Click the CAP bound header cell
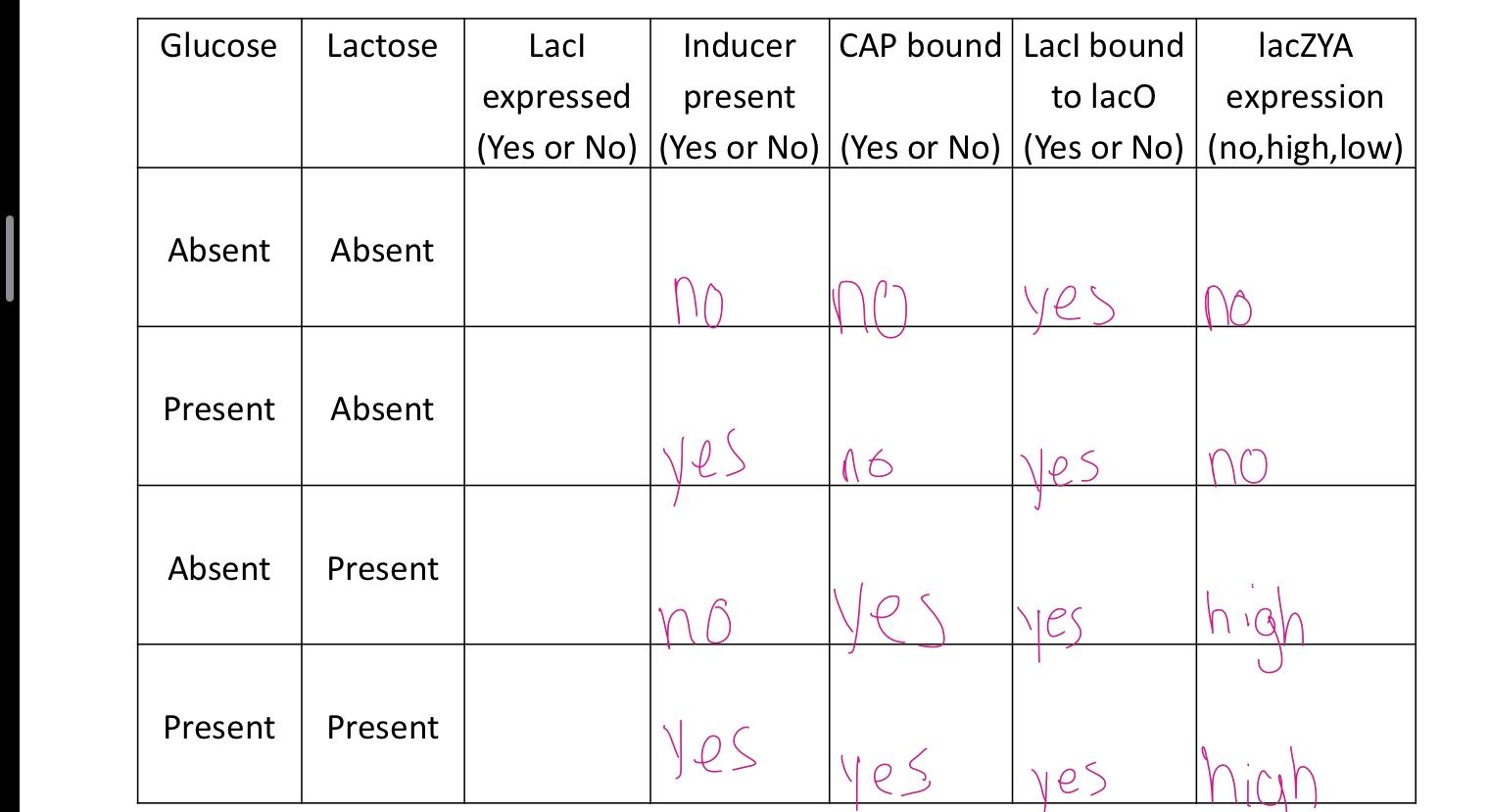The width and height of the screenshot is (1489, 812). click(x=921, y=93)
